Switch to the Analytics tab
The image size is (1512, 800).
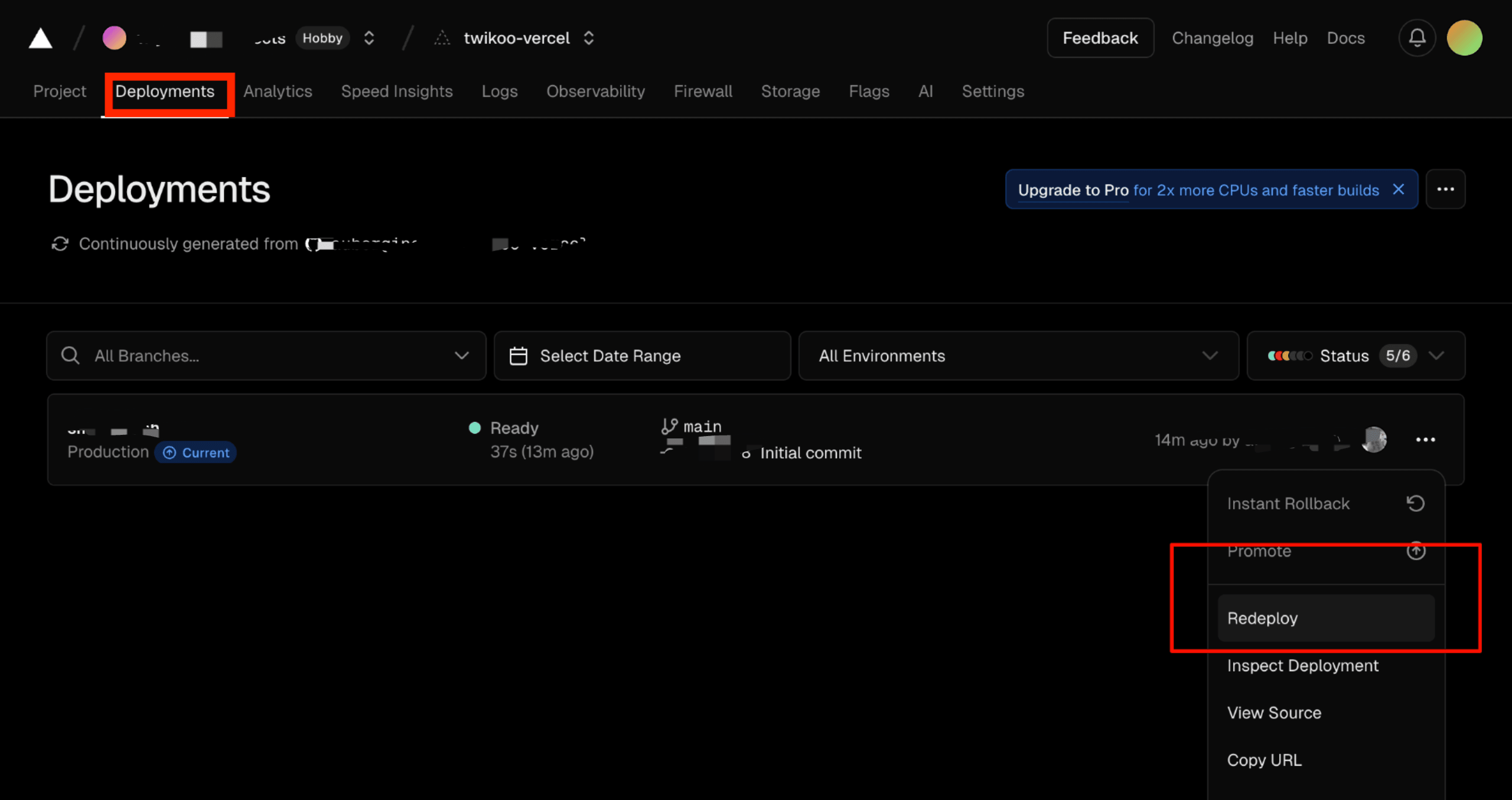click(x=278, y=92)
